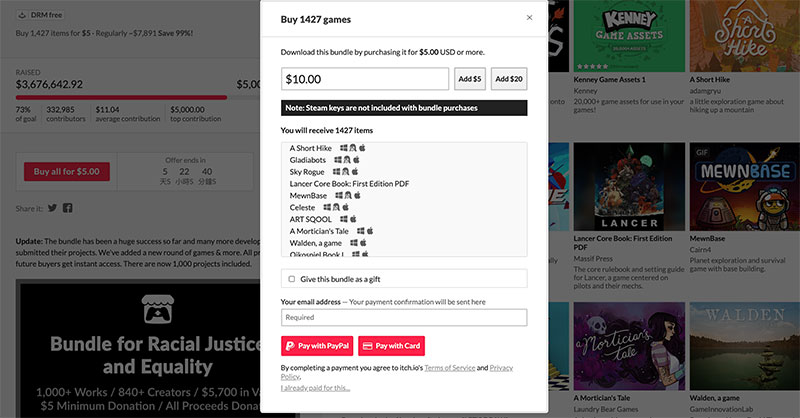Share the bundle on Facebook

coord(67,208)
